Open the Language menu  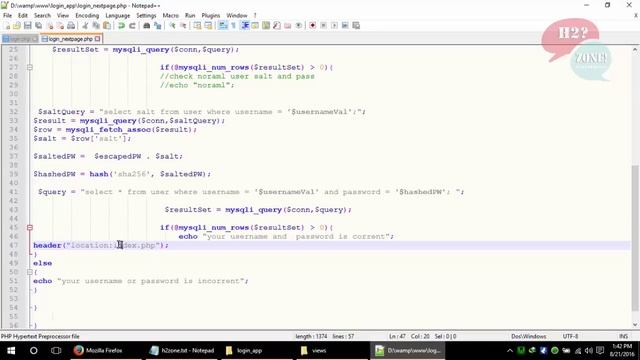coord(118,16)
